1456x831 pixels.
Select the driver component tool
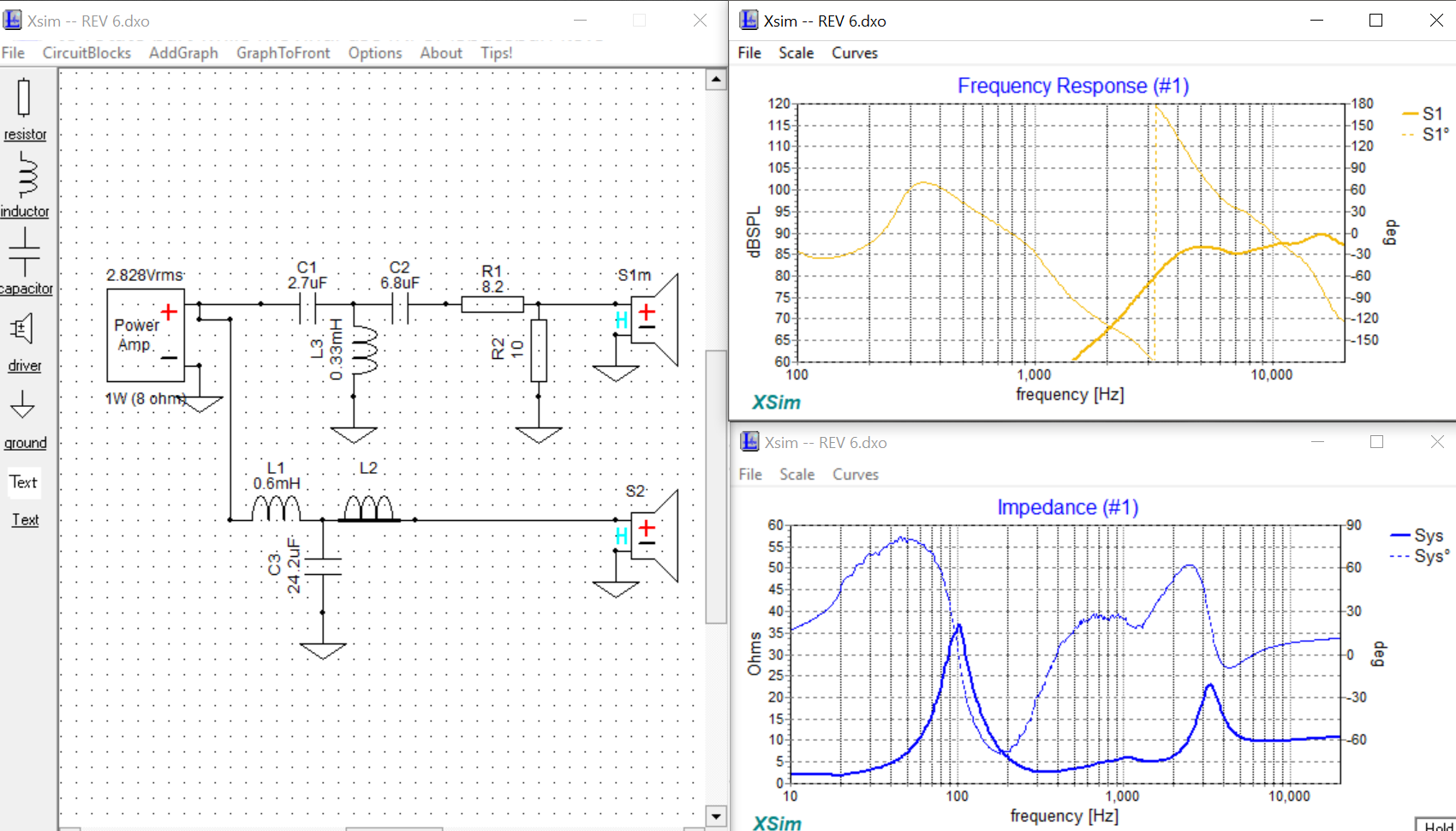[25, 342]
